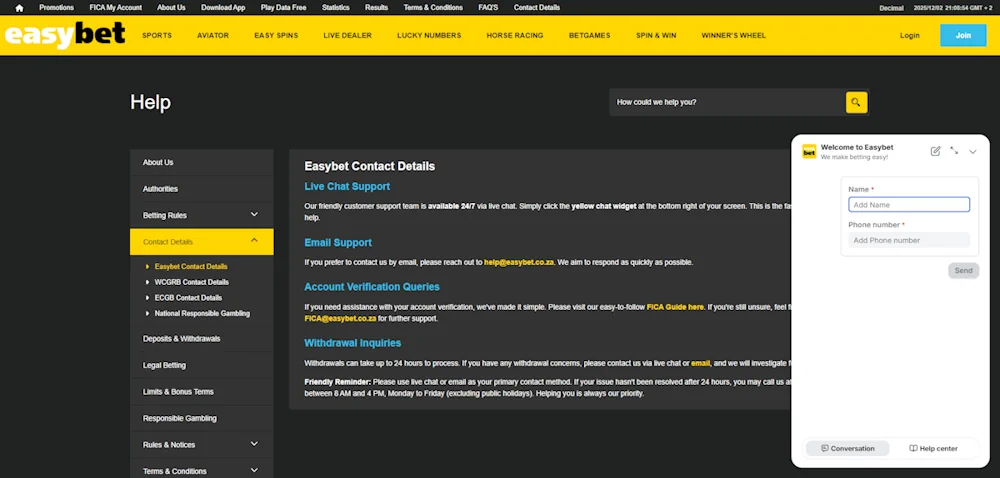Go to the Horse Racing section
The height and width of the screenshot is (478, 1000).
click(515, 36)
